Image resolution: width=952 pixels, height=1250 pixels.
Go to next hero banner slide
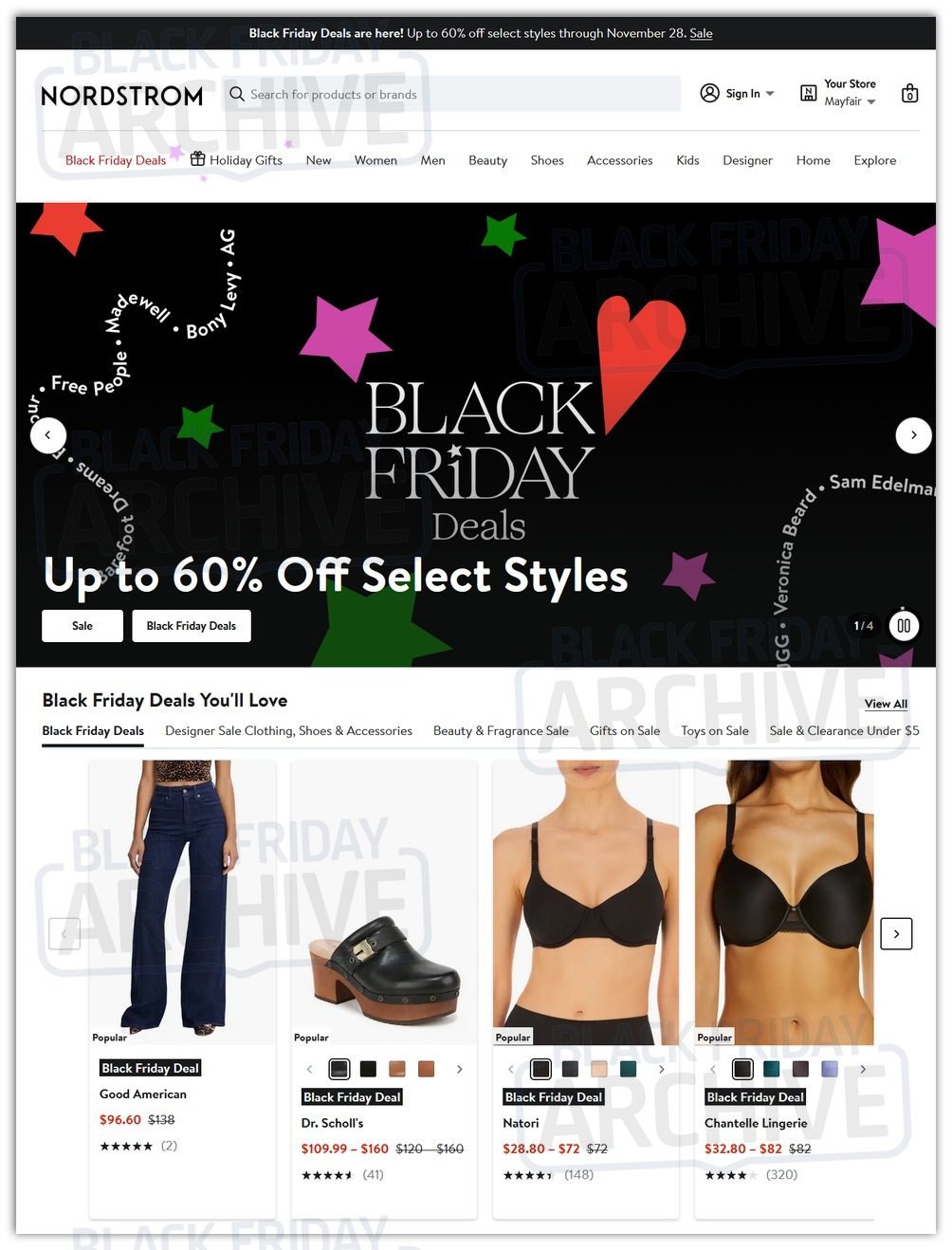(x=913, y=435)
